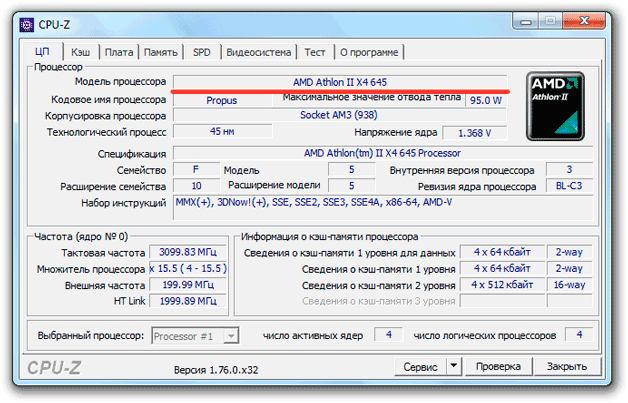The image size is (628, 403).
Task: Open the Плата tab
Action: tap(119, 52)
